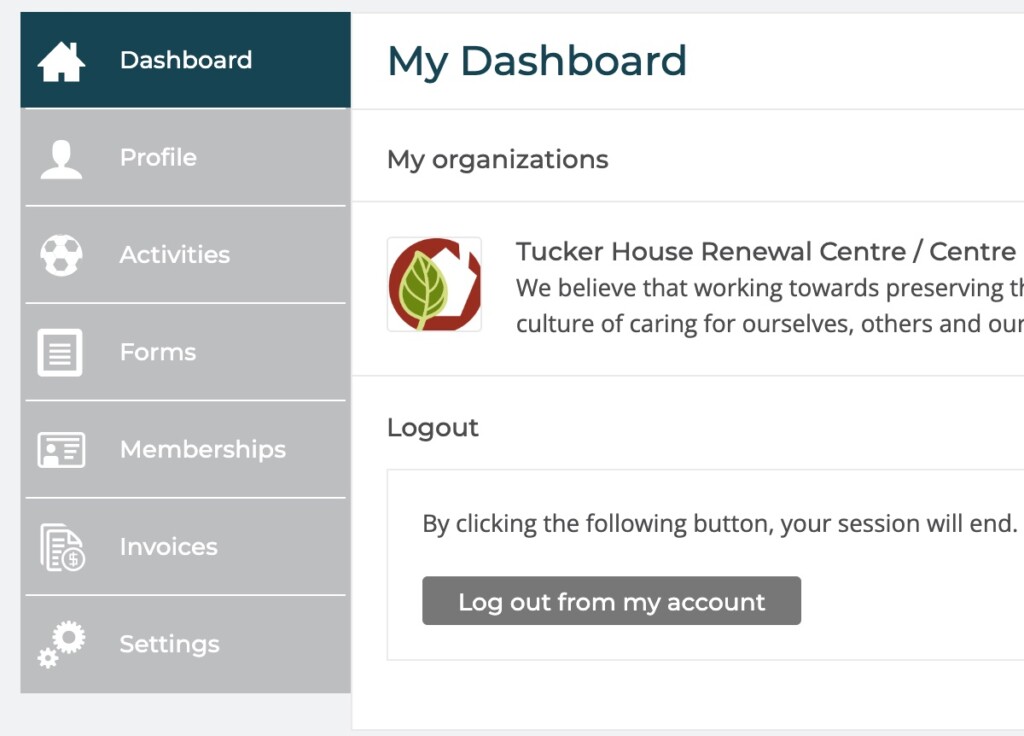View Invoices from the side menu
The image size is (1024, 736).
[x=185, y=547]
